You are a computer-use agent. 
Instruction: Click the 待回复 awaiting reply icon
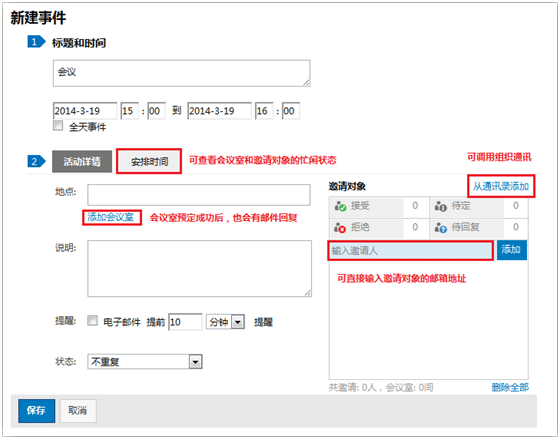pos(441,228)
